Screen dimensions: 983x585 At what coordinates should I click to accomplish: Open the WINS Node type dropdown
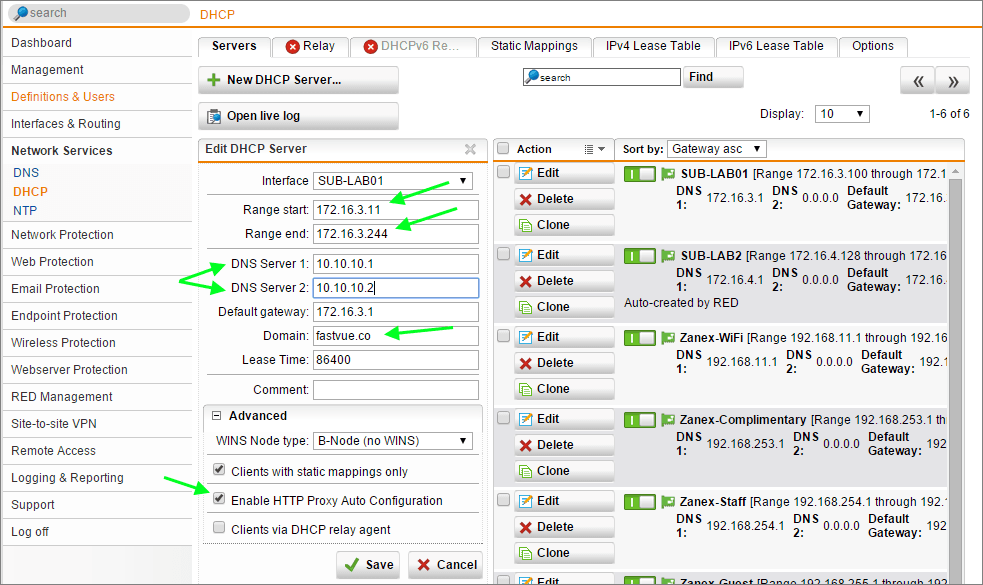tap(392, 441)
